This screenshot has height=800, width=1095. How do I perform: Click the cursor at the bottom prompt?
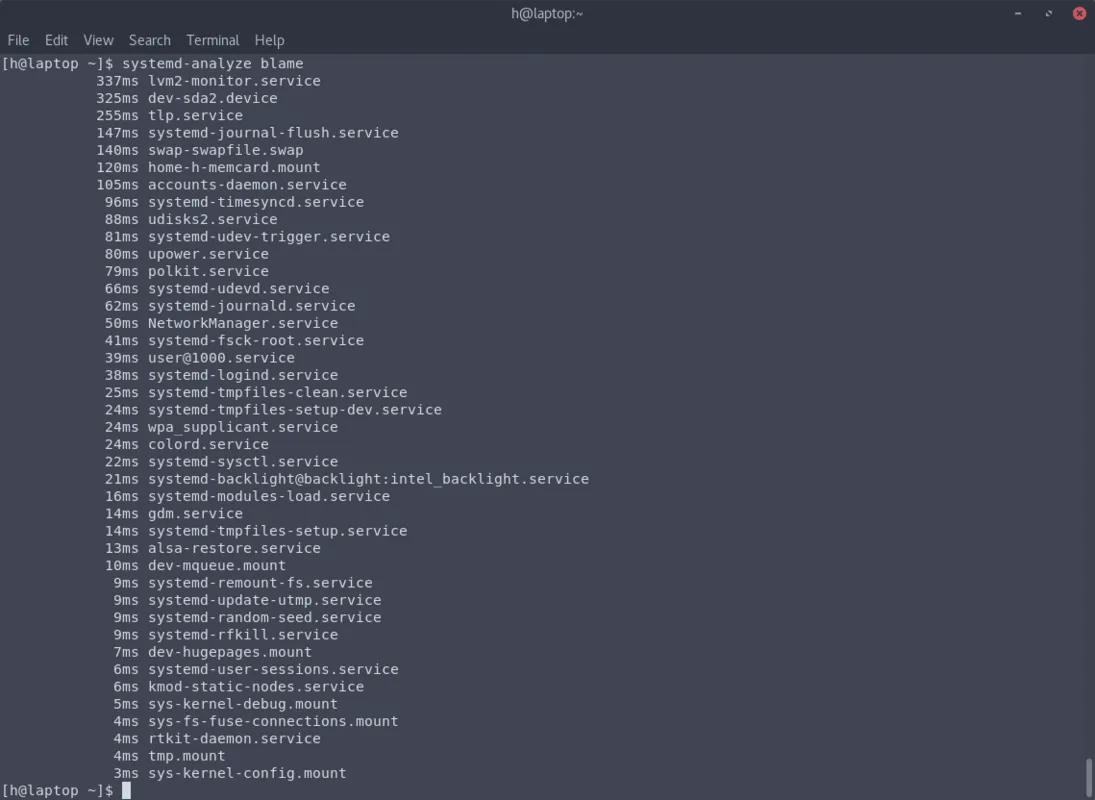point(126,790)
